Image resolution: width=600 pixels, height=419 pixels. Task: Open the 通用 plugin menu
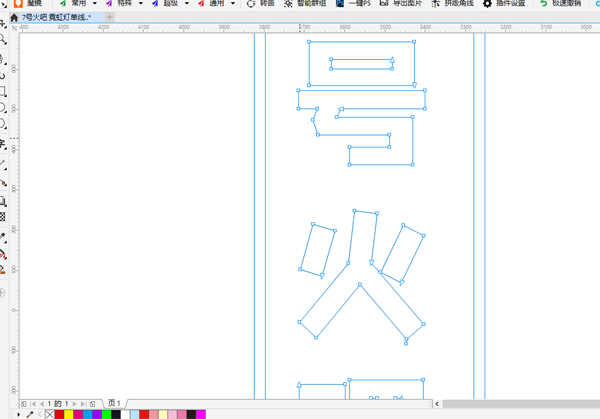tap(211, 3)
